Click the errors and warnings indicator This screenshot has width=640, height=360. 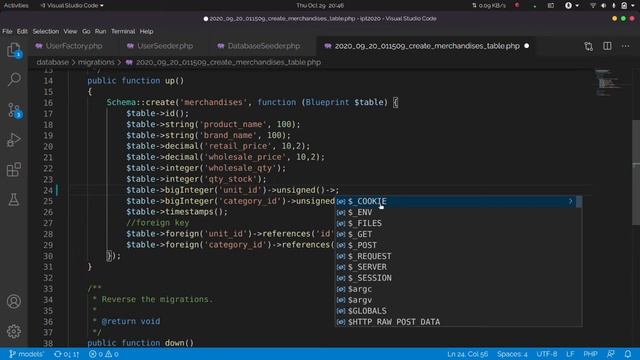pyautogui.click(x=104, y=354)
